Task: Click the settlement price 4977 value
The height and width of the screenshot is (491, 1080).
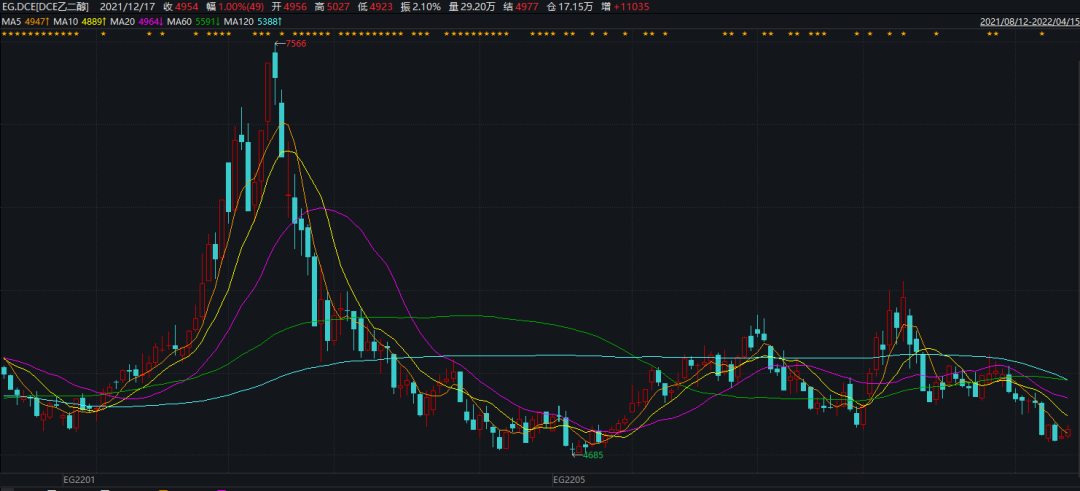Action: tap(527, 6)
